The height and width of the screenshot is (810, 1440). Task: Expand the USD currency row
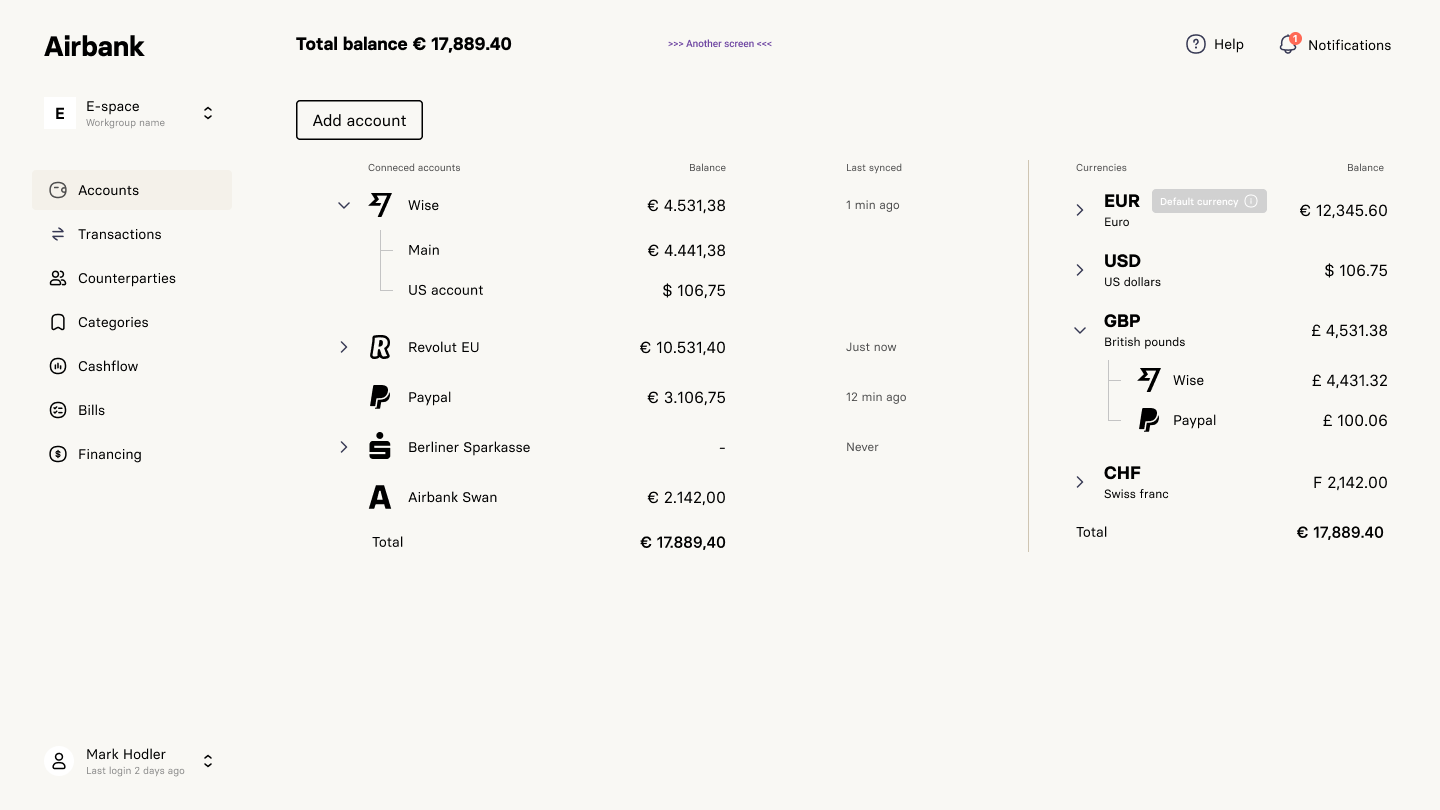click(1080, 270)
